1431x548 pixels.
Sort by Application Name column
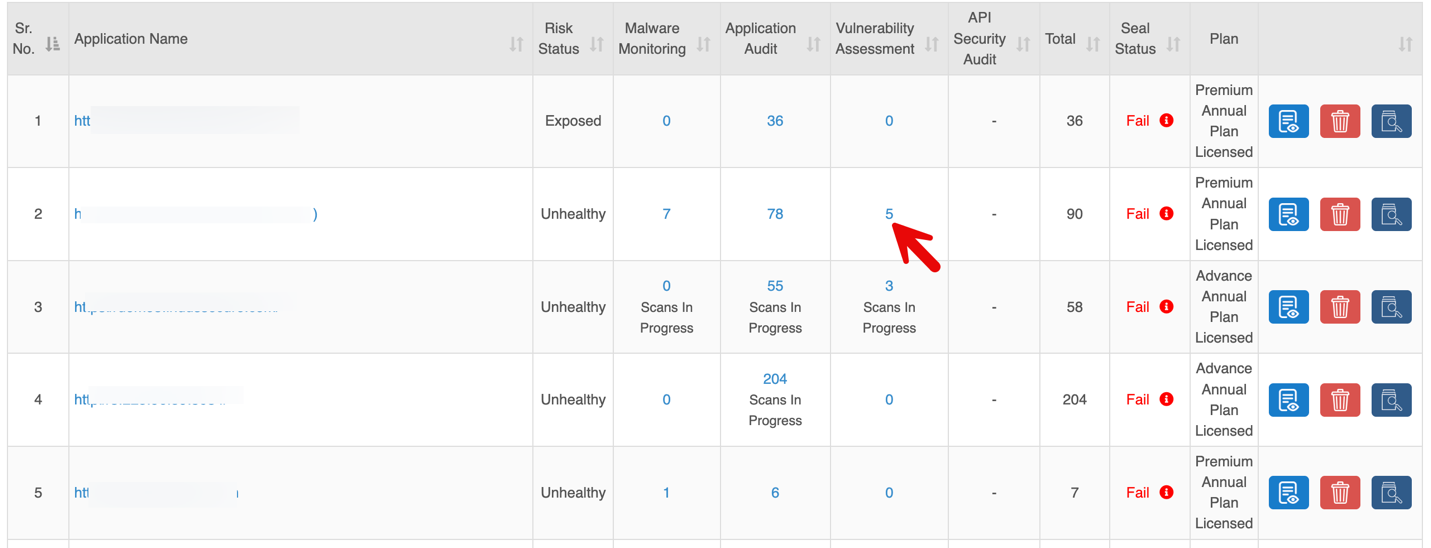pyautogui.click(x=516, y=44)
